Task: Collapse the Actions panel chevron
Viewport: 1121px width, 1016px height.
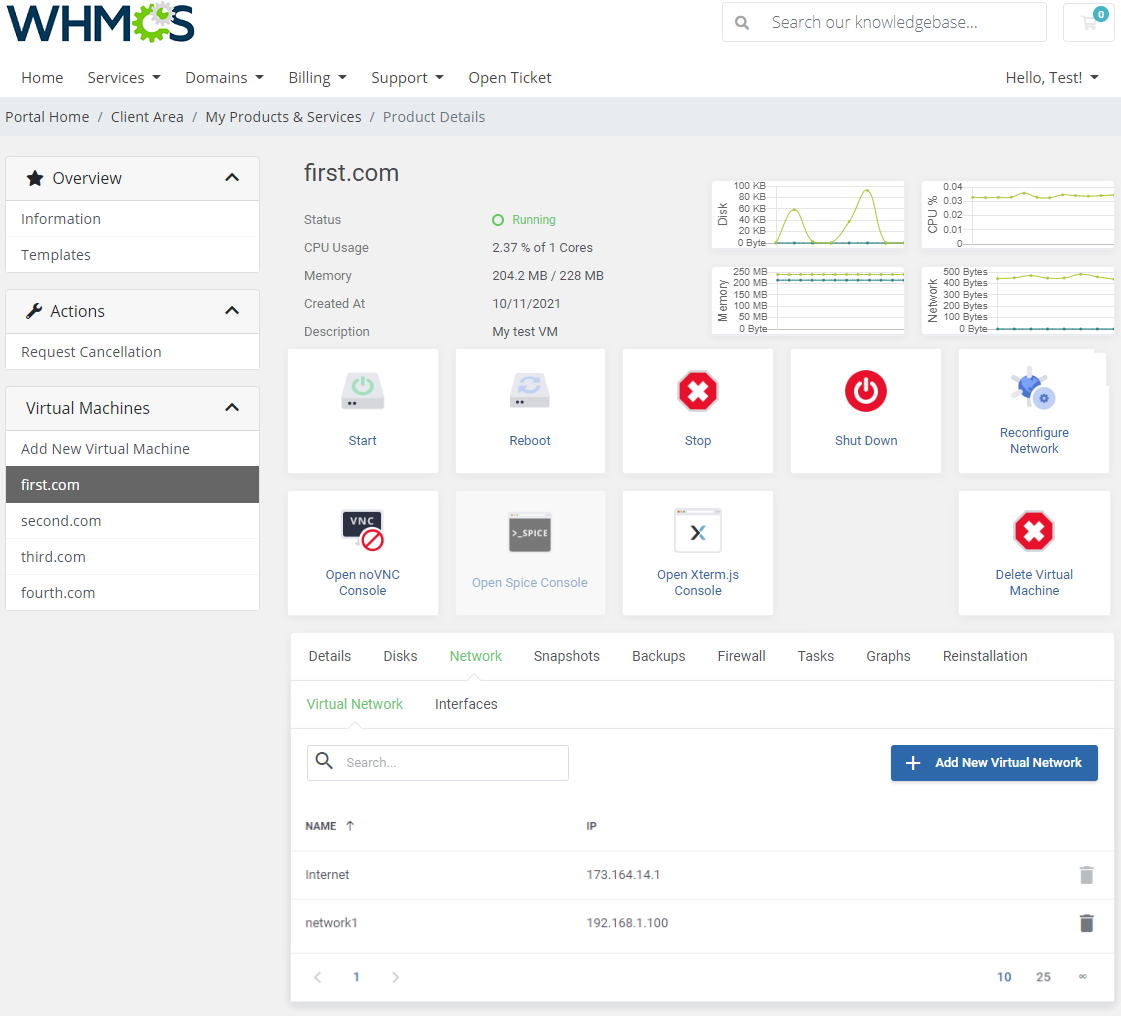Action: [x=232, y=311]
